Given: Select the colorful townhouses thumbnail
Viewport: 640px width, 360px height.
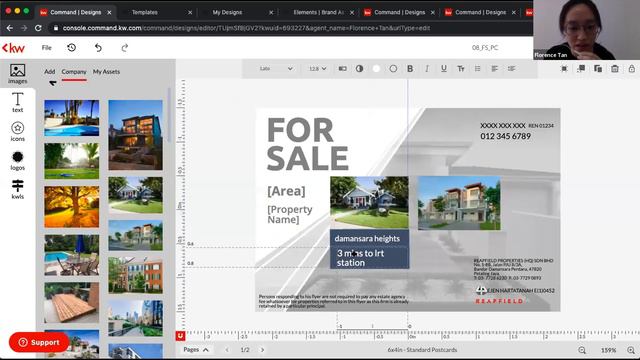Looking at the screenshot, I should coord(136,276).
